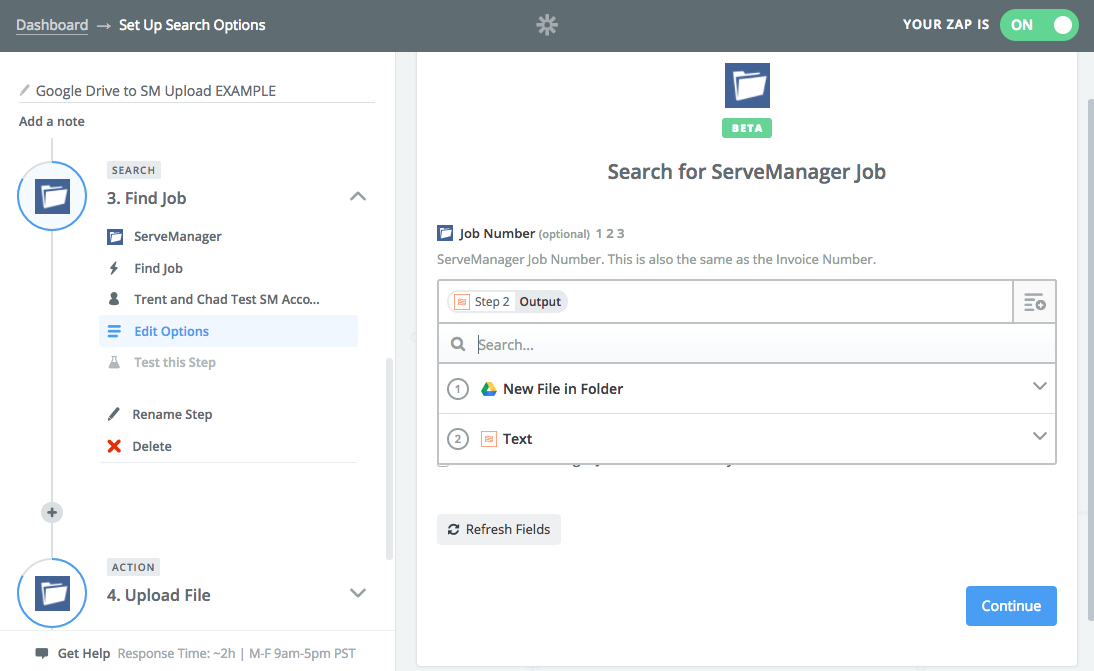The image size is (1094, 671).
Task: Click the Zapier asterisk logo in header
Action: [547, 25]
